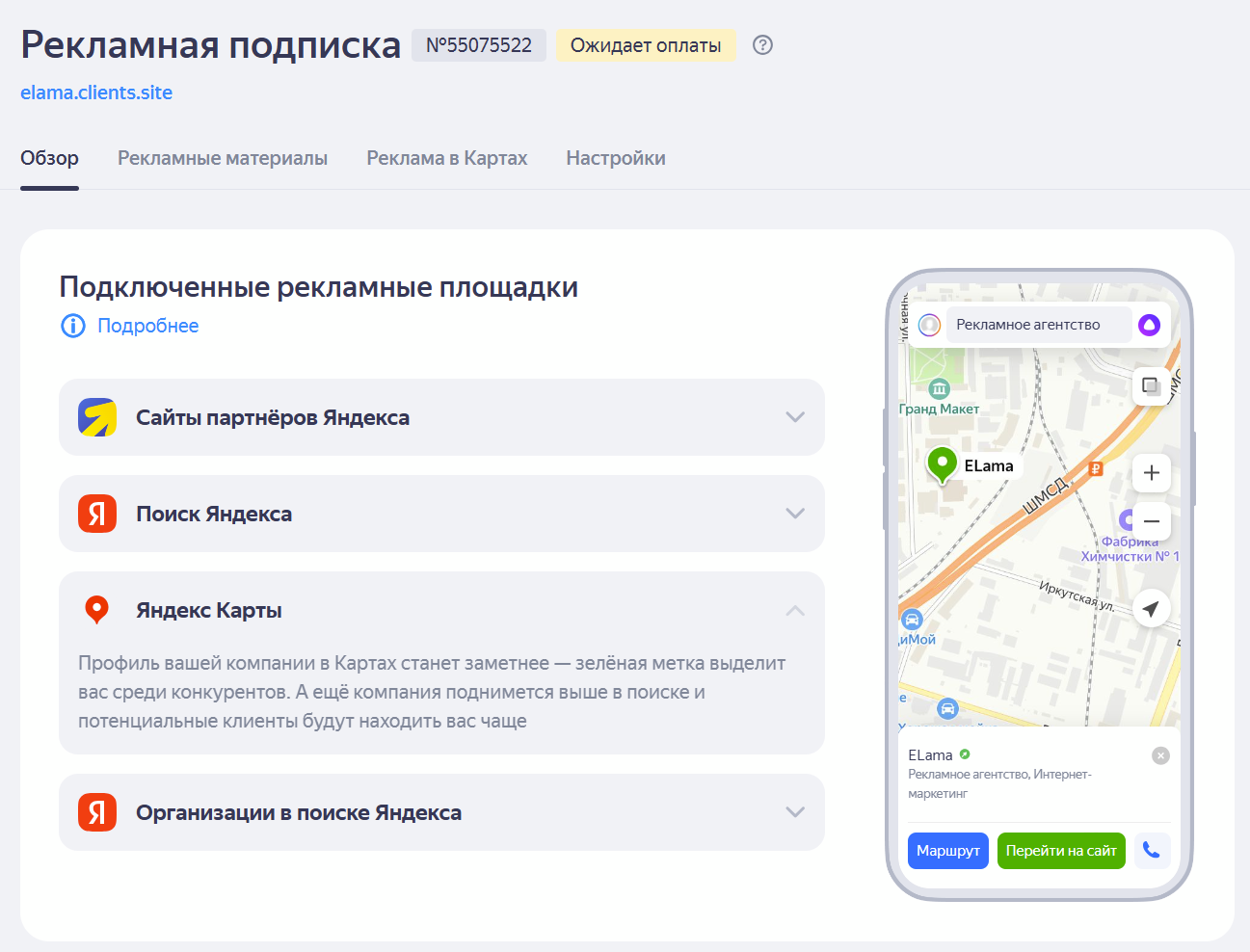Expand Поиск Яндекса section chevron
The width and height of the screenshot is (1250, 952).
tap(795, 514)
